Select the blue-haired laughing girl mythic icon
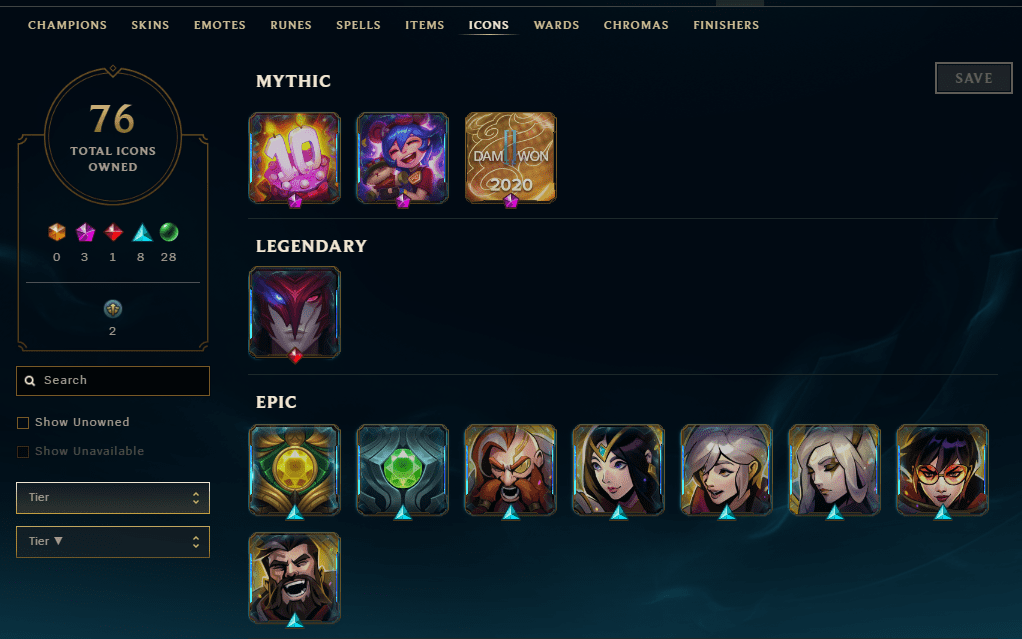The height and width of the screenshot is (639, 1022). coord(403,158)
